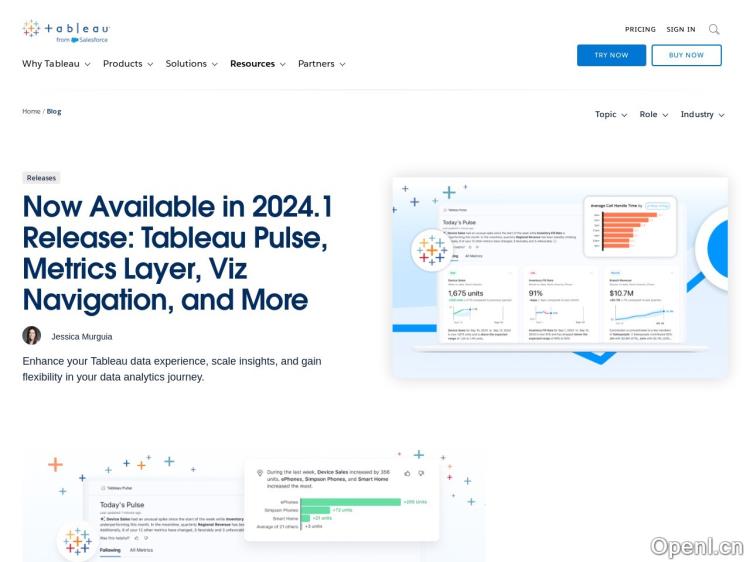Open the Partners navigation menu
Image resolution: width=750 pixels, height=562 pixels.
(321, 64)
